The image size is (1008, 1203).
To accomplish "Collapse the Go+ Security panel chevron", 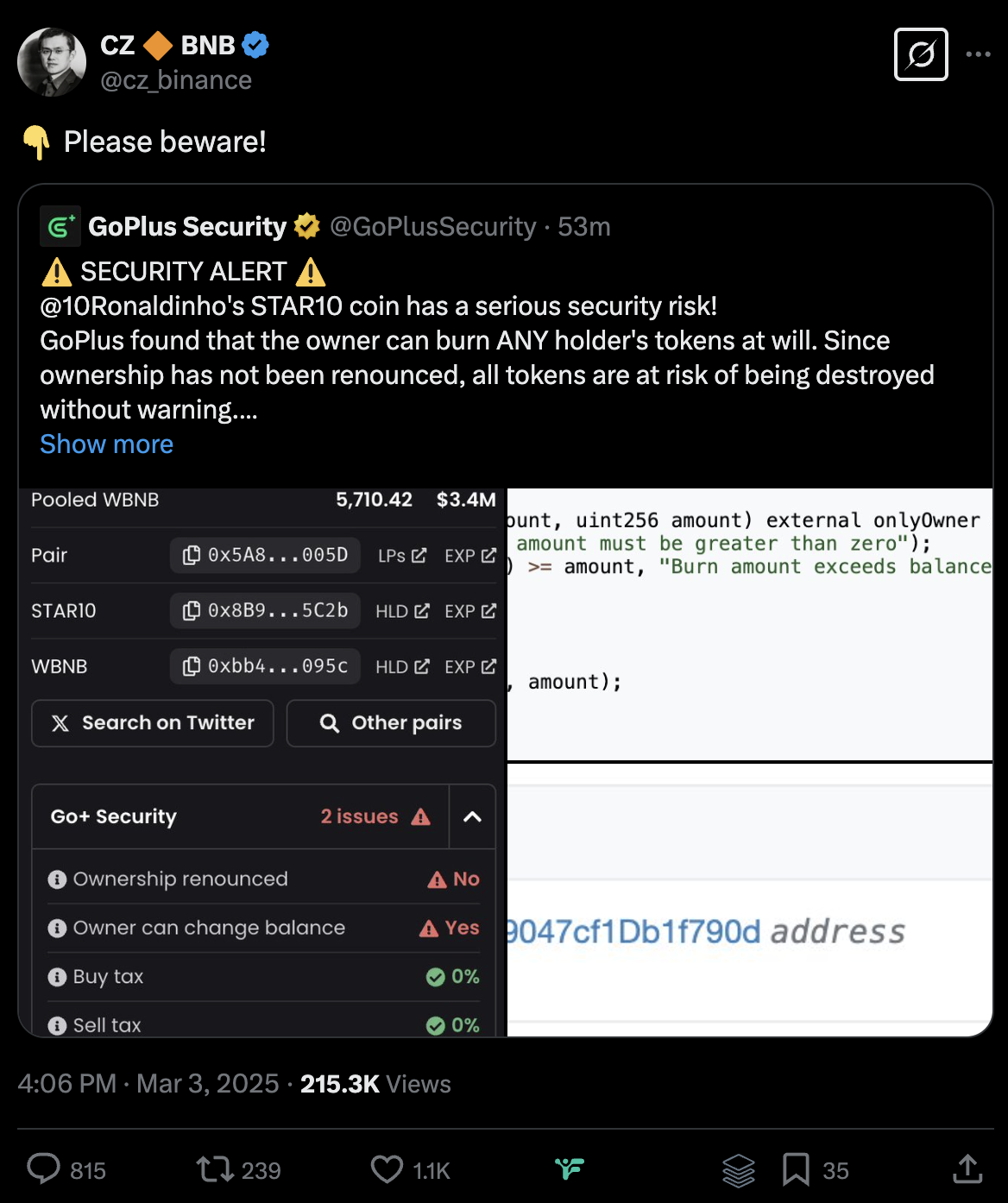I will click(x=472, y=816).
